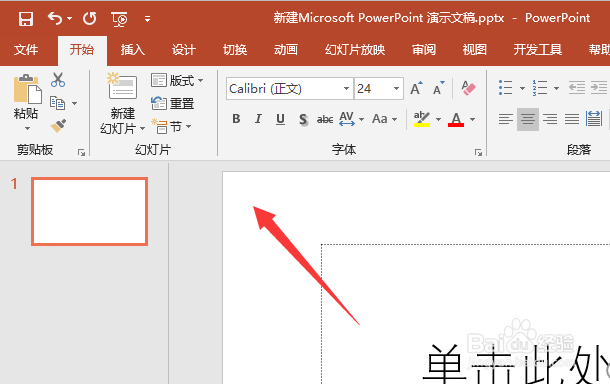
Task: Click the 单击此处 title placeholder text
Action: pyautogui.click(x=515, y=363)
